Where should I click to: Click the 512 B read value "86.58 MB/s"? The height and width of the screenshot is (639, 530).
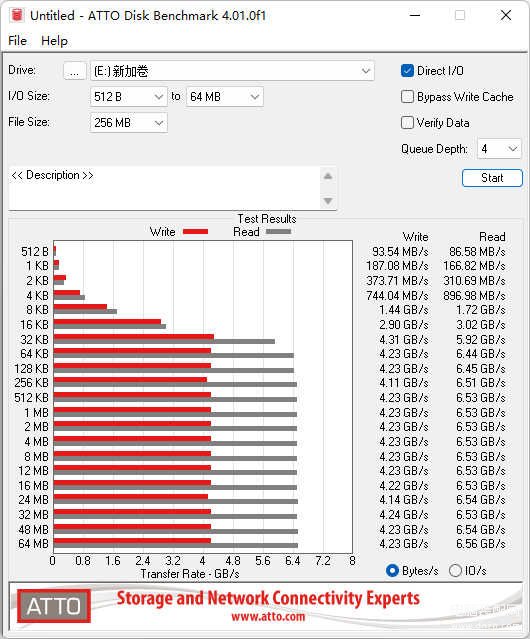point(477,252)
